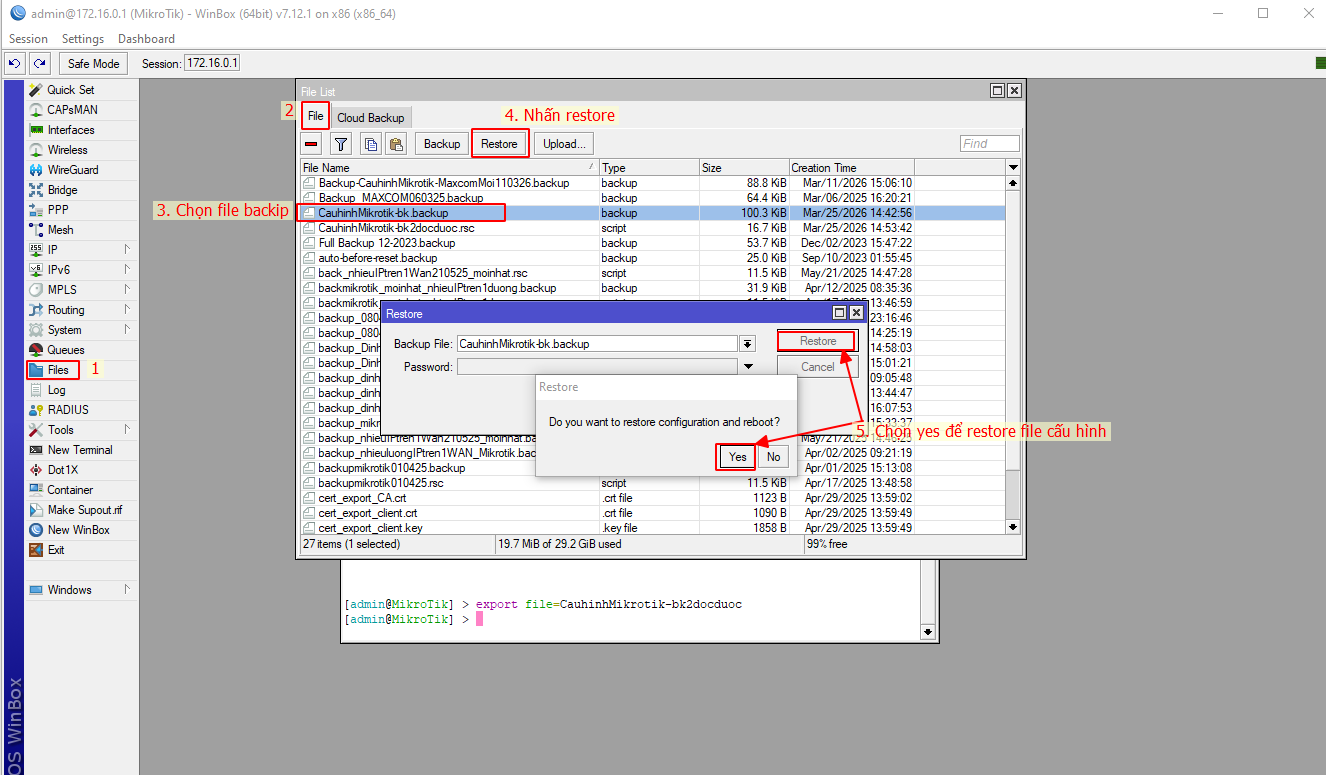Copy files using the copy icon

click(x=370, y=143)
